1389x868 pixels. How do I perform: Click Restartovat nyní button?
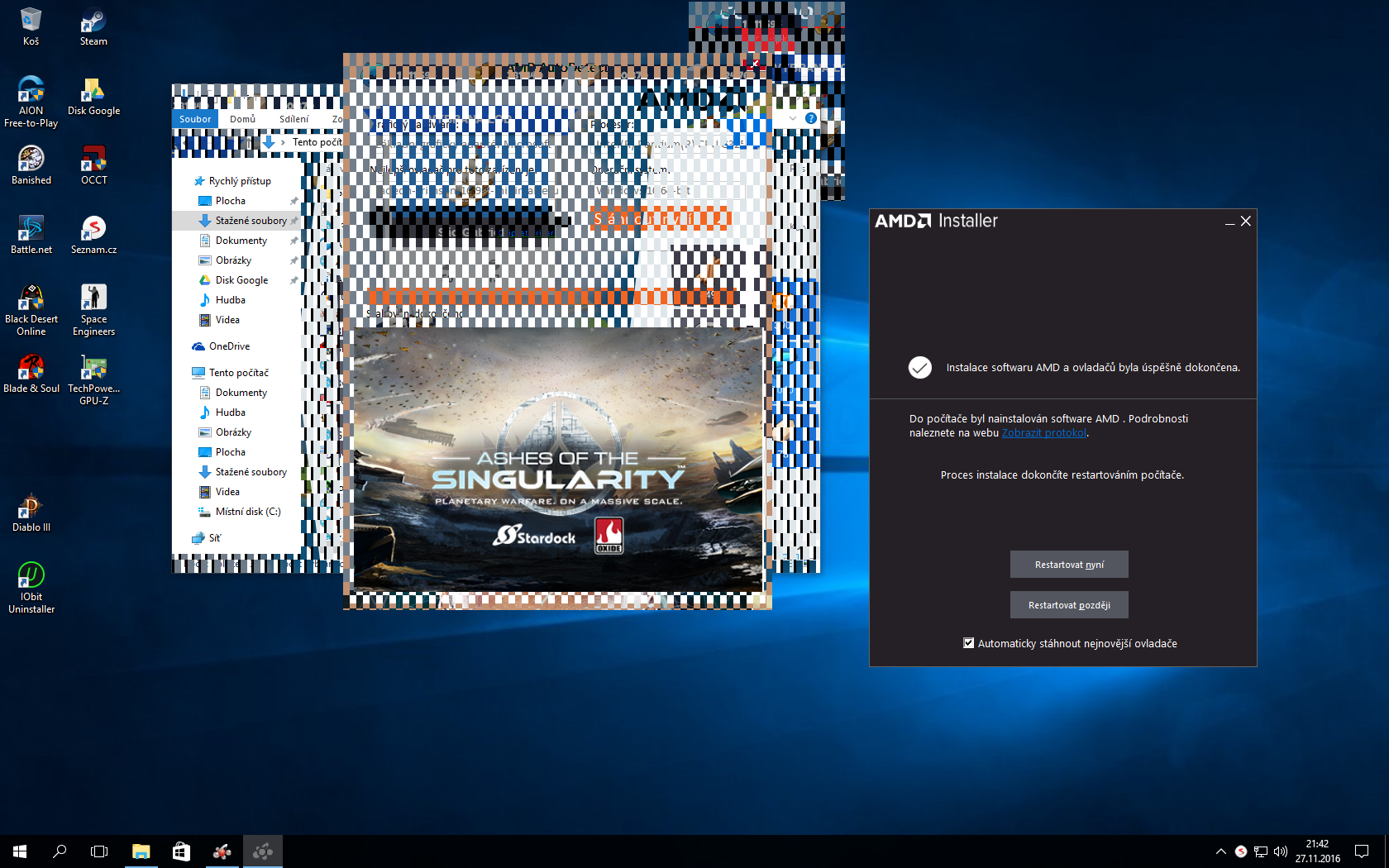1069,565
